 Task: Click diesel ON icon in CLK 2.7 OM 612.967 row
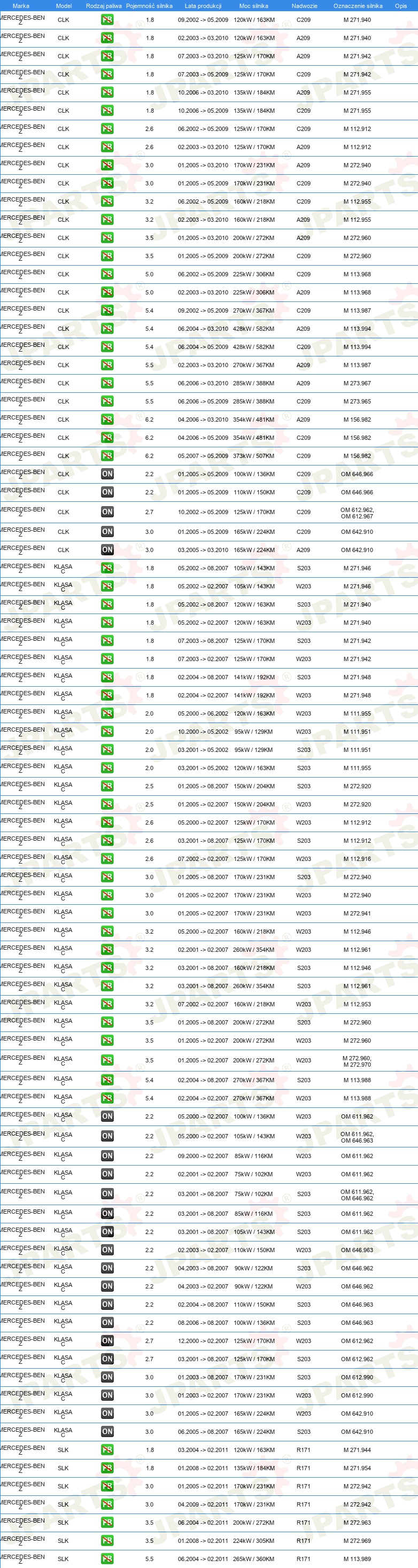107,512
